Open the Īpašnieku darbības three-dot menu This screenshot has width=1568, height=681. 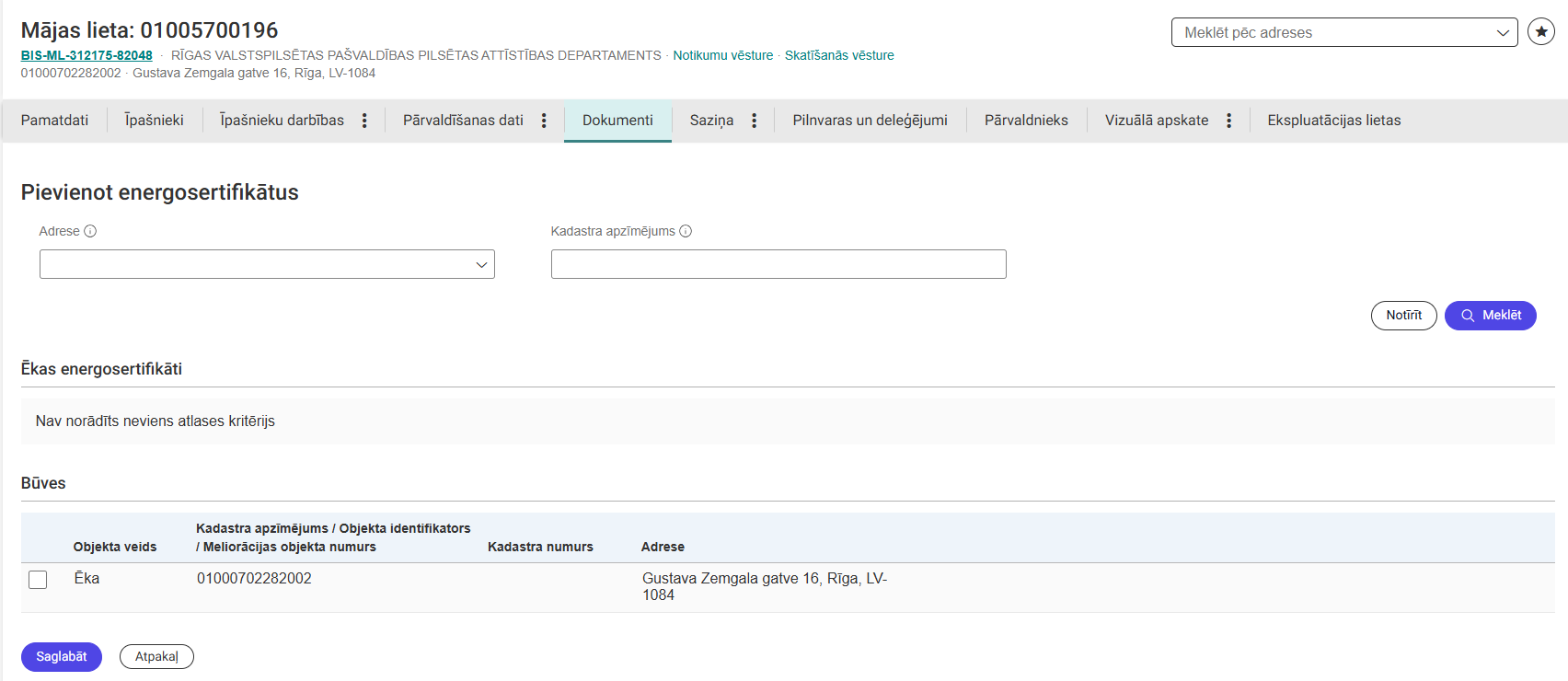[x=364, y=121]
